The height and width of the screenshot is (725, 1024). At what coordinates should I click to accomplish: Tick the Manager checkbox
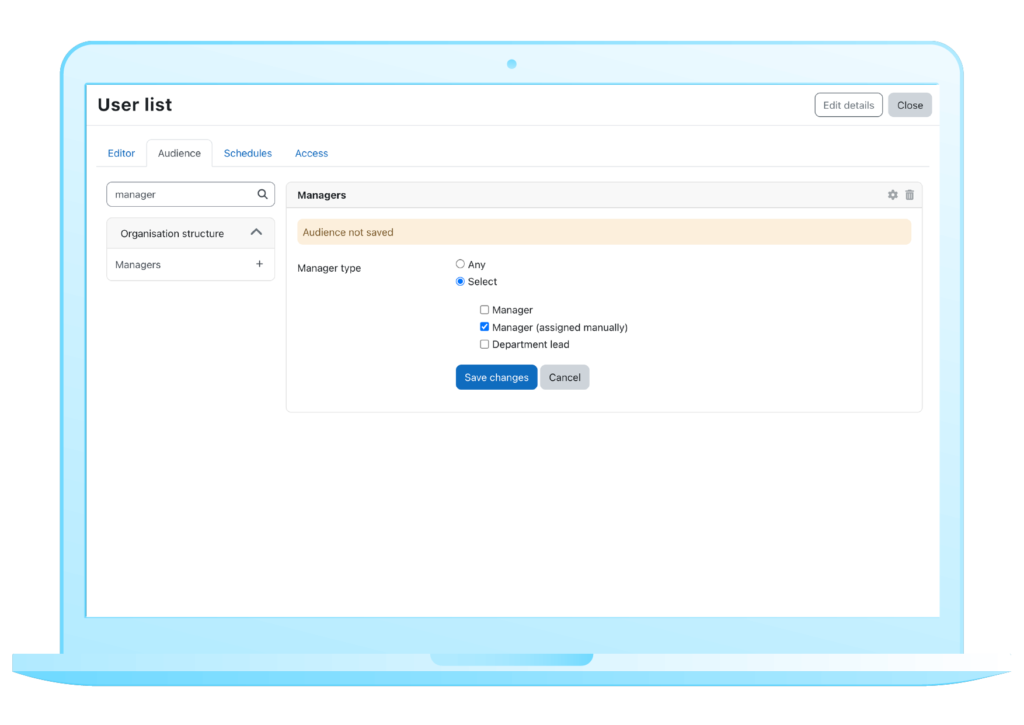click(x=485, y=310)
